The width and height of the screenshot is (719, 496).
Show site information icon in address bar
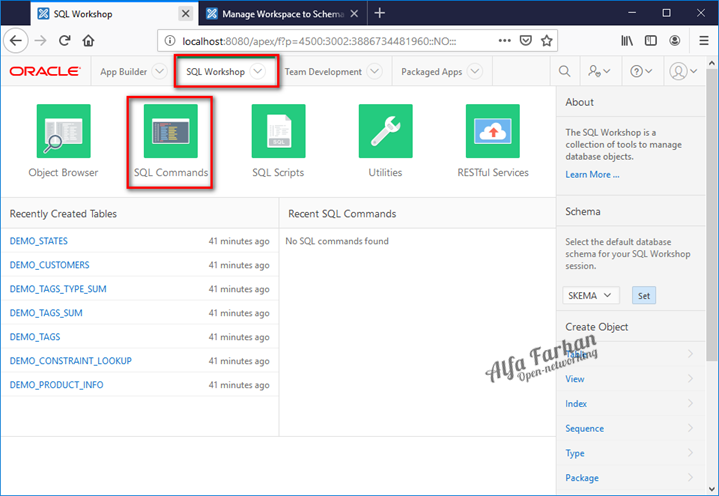coord(170,41)
